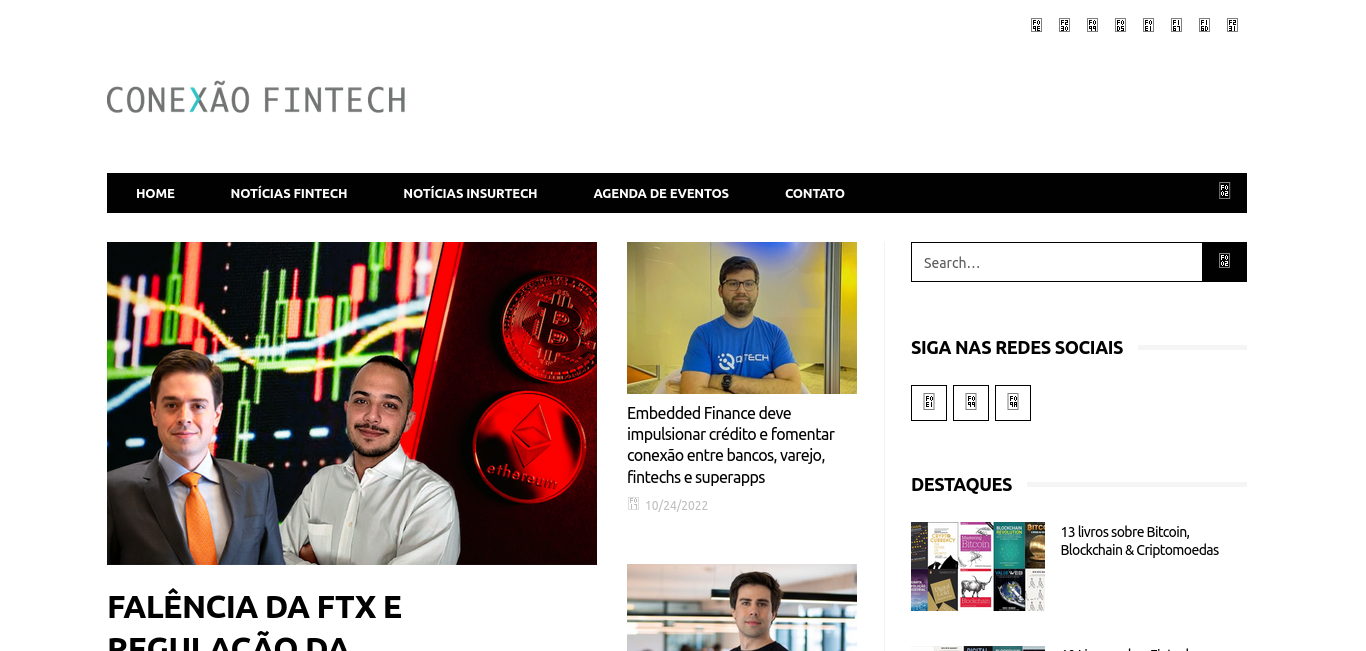Go to the HOME menu item
This screenshot has width=1366, height=651.
155,193
